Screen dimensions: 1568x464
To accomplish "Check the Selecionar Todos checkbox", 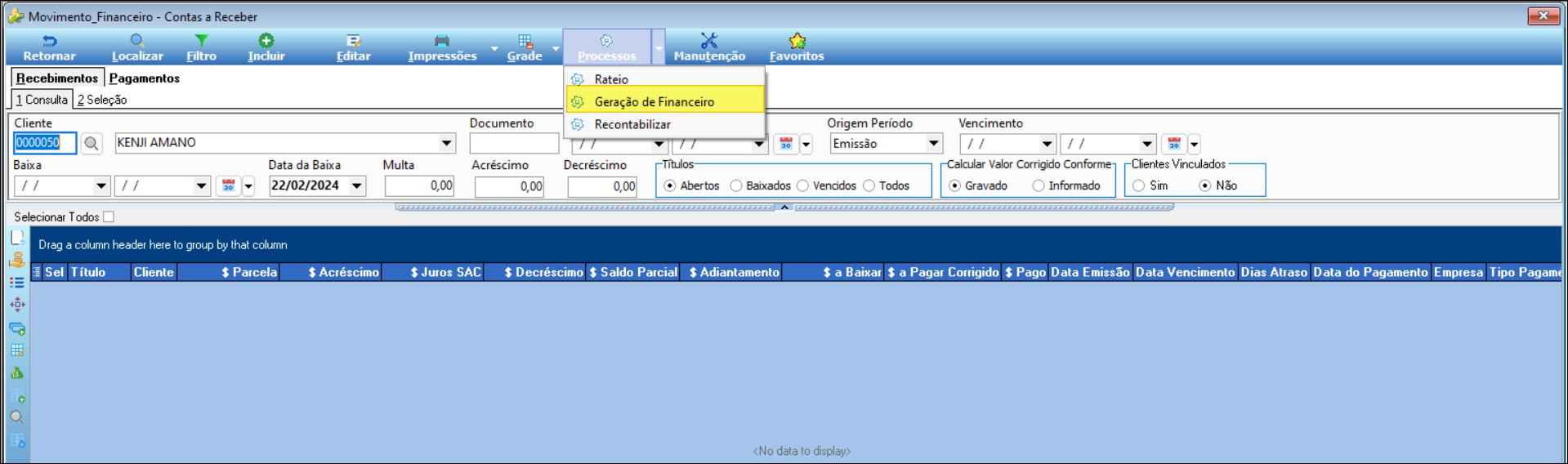I will (x=109, y=216).
